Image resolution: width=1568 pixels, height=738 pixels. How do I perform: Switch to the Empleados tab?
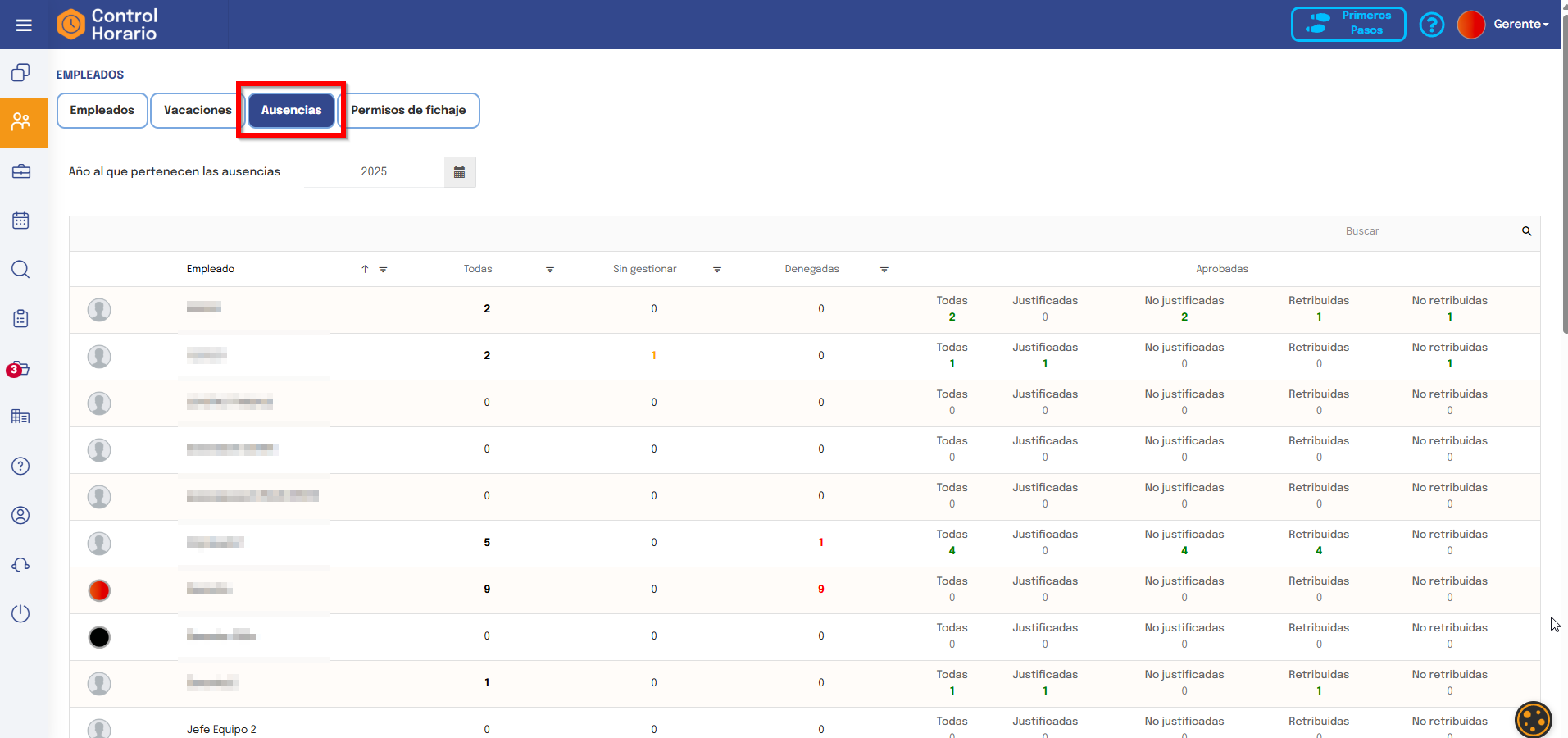[102, 111]
